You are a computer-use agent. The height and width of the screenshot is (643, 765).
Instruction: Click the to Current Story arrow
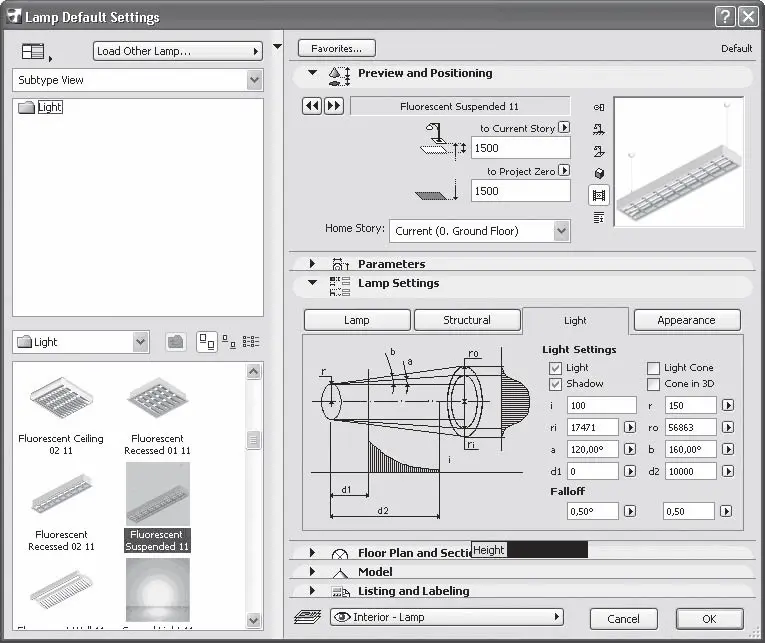coord(564,127)
